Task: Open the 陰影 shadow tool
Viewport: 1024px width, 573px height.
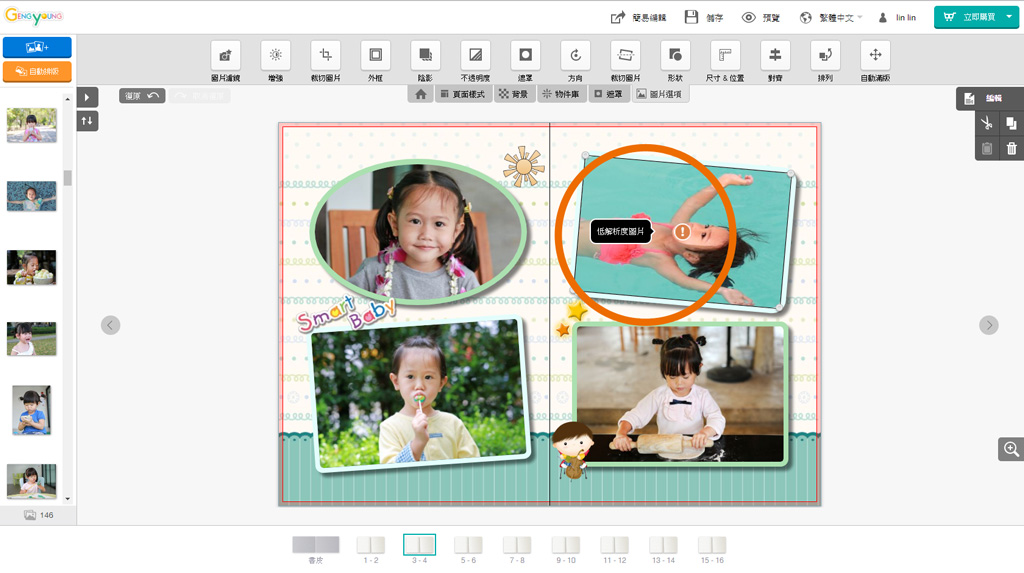Action: (x=425, y=61)
